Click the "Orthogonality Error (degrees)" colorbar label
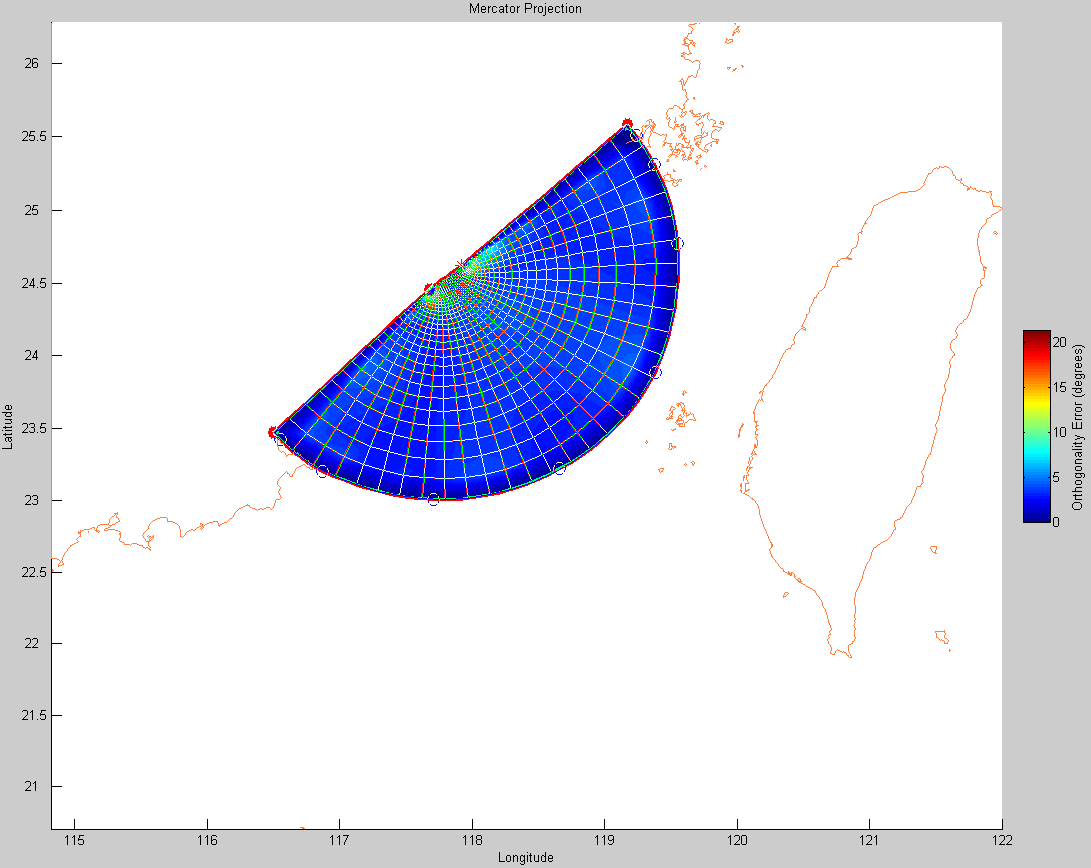The image size is (1091, 868). point(1077,427)
